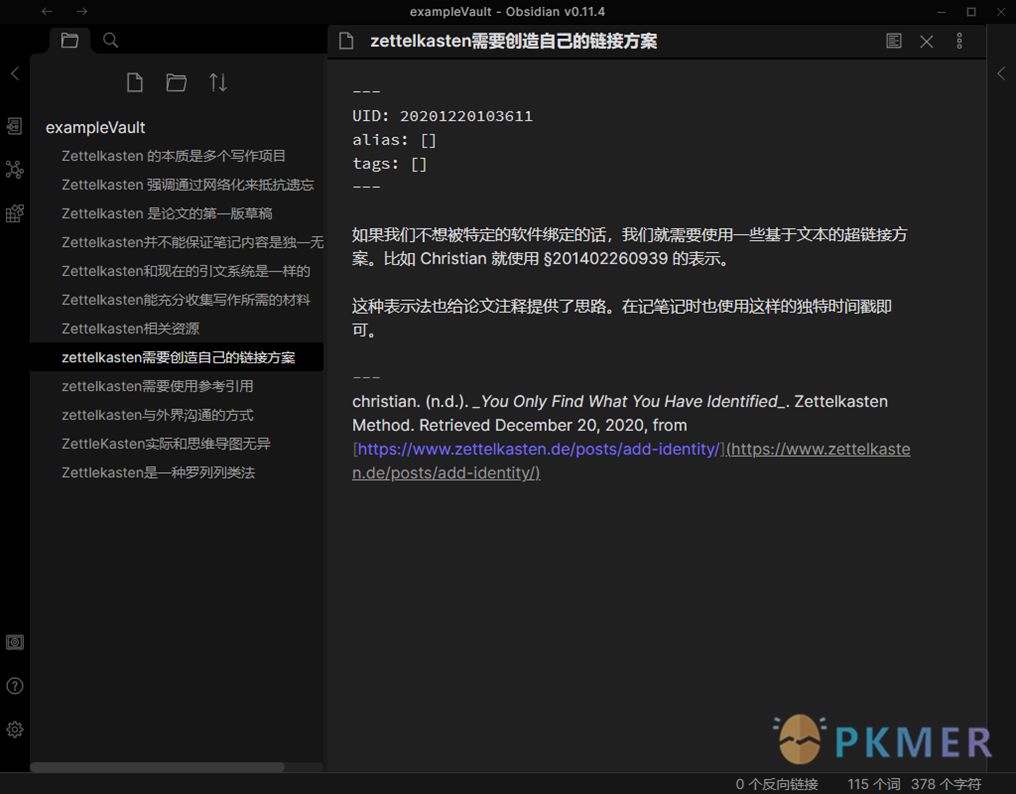Select the exampleVault root folder
Image resolution: width=1016 pixels, height=794 pixels.
(95, 128)
